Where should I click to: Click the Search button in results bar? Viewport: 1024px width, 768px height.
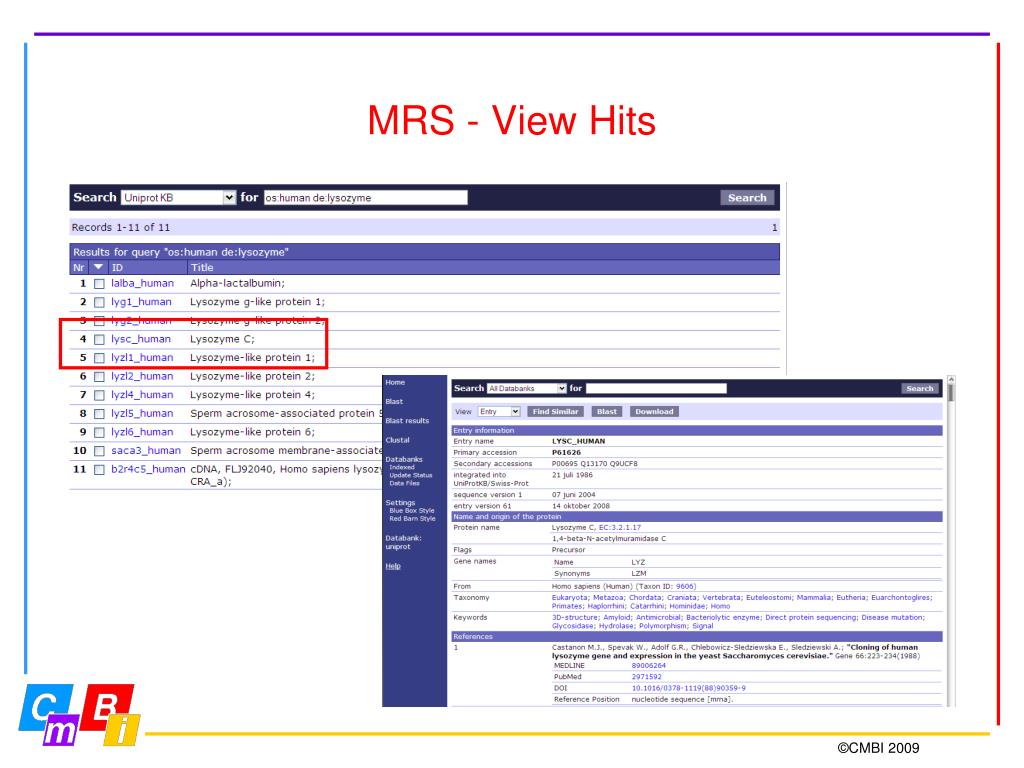pyautogui.click(x=747, y=197)
